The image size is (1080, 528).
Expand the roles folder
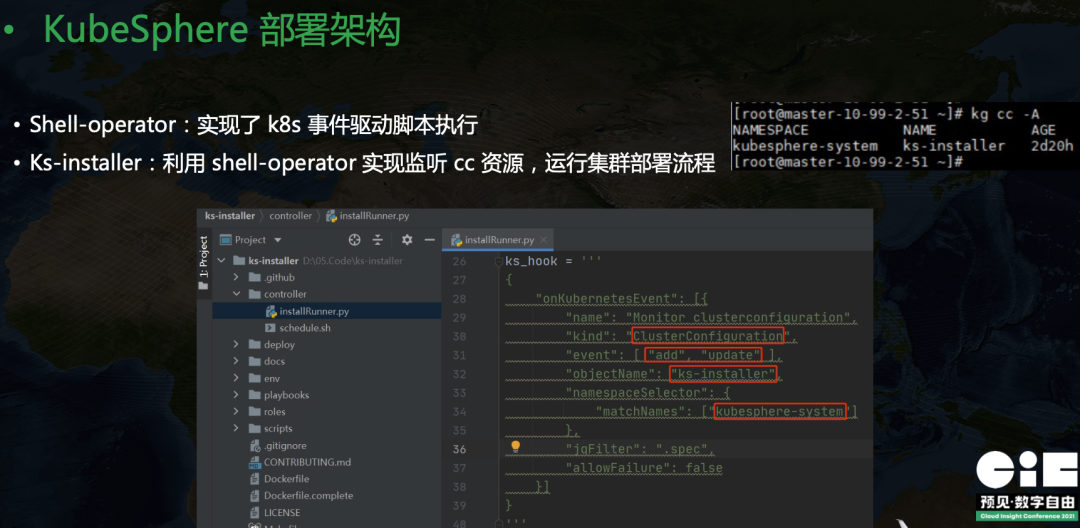point(236,411)
